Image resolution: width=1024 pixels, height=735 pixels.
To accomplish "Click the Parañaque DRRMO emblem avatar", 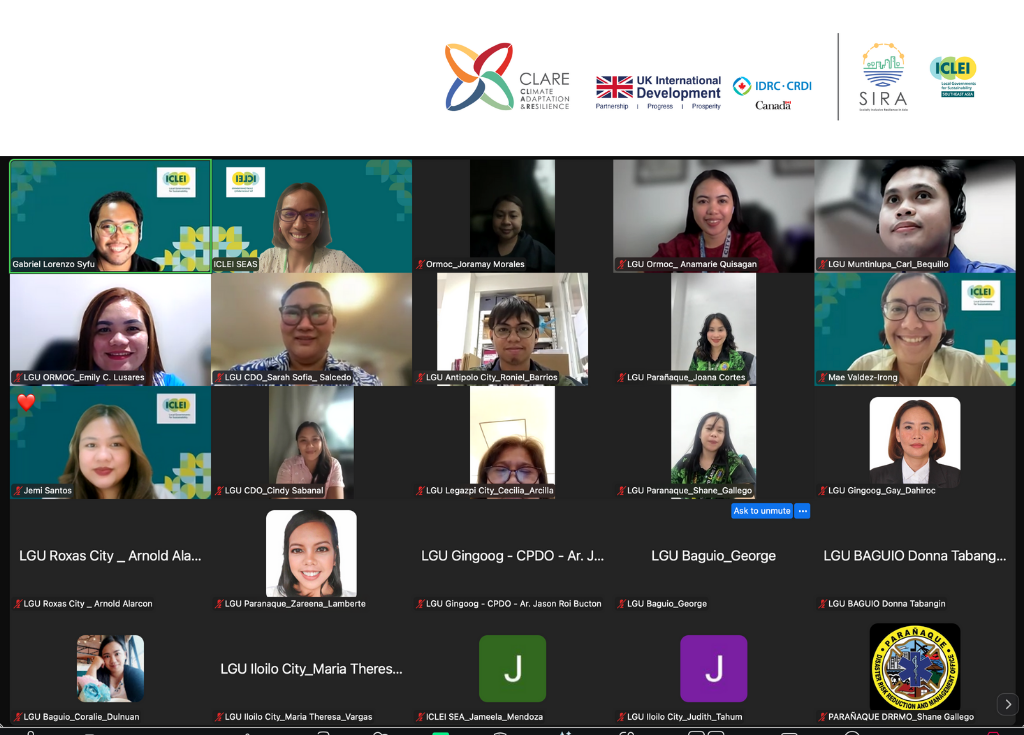I will point(914,667).
